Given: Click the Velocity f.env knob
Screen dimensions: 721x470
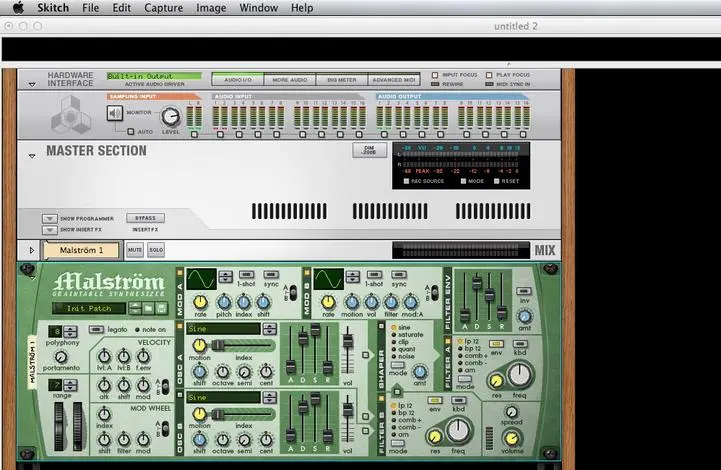Looking at the screenshot, I should click(x=143, y=356).
